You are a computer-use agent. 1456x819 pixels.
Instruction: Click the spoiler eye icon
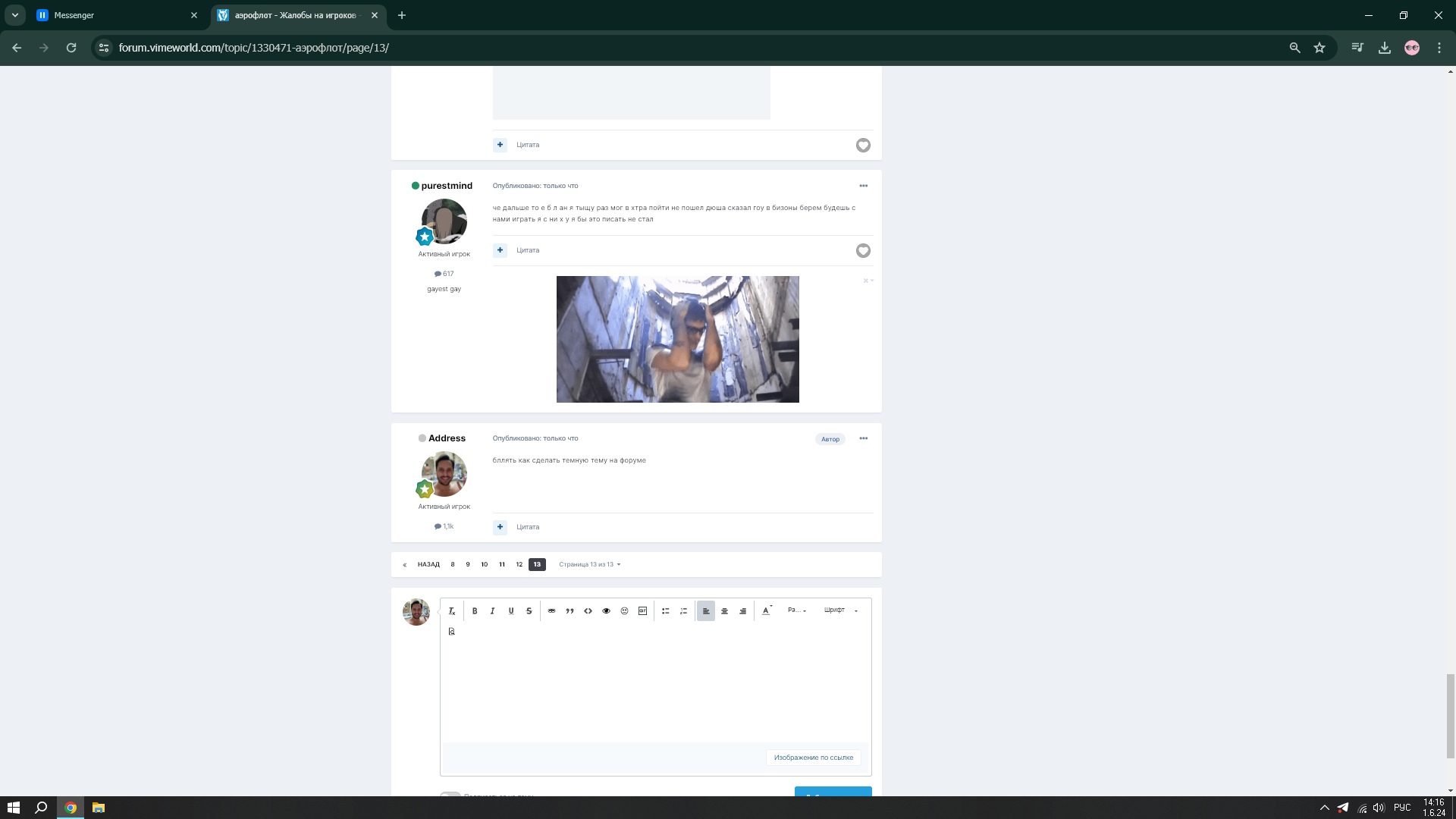coord(606,611)
